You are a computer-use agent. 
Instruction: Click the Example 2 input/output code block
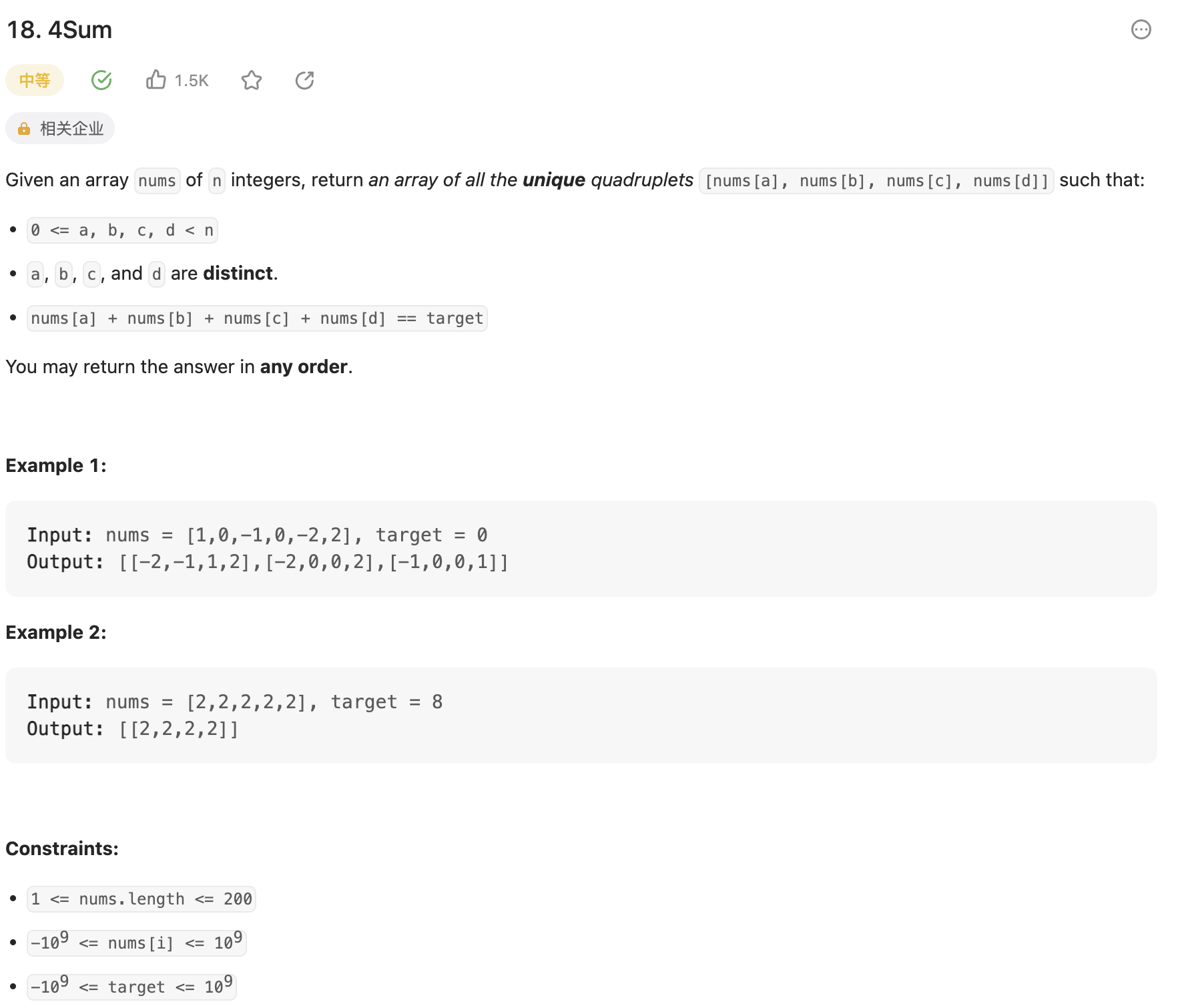tap(581, 715)
